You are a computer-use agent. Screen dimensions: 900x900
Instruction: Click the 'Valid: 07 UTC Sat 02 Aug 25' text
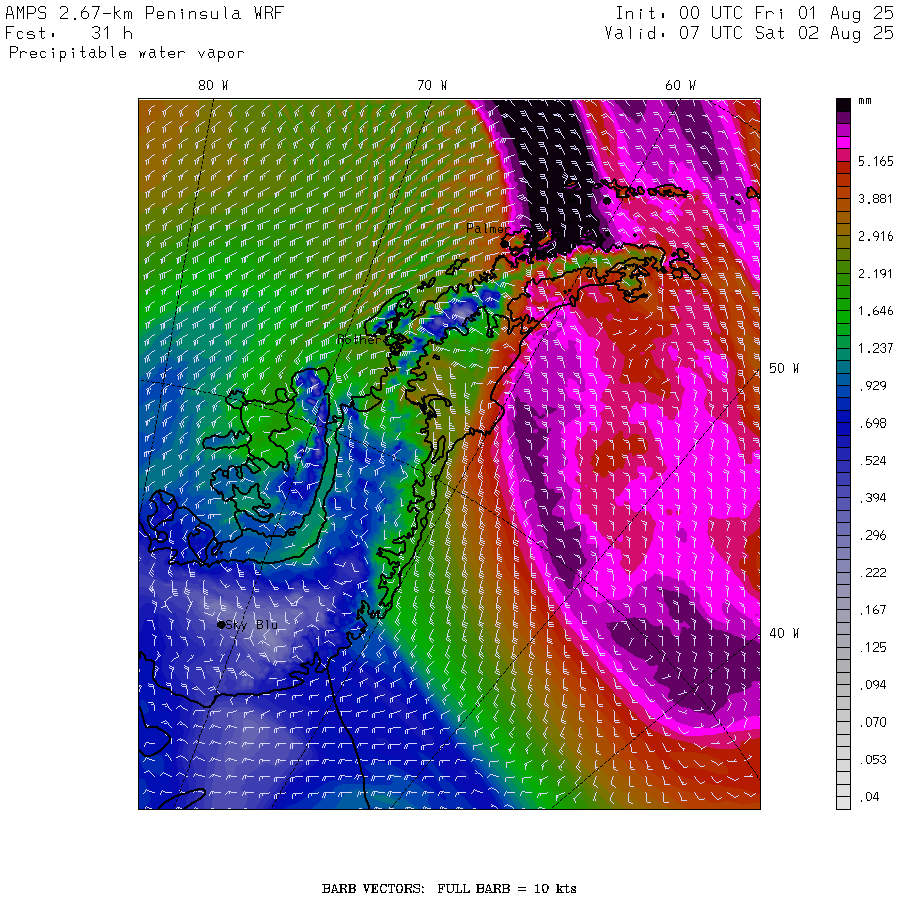point(748,33)
